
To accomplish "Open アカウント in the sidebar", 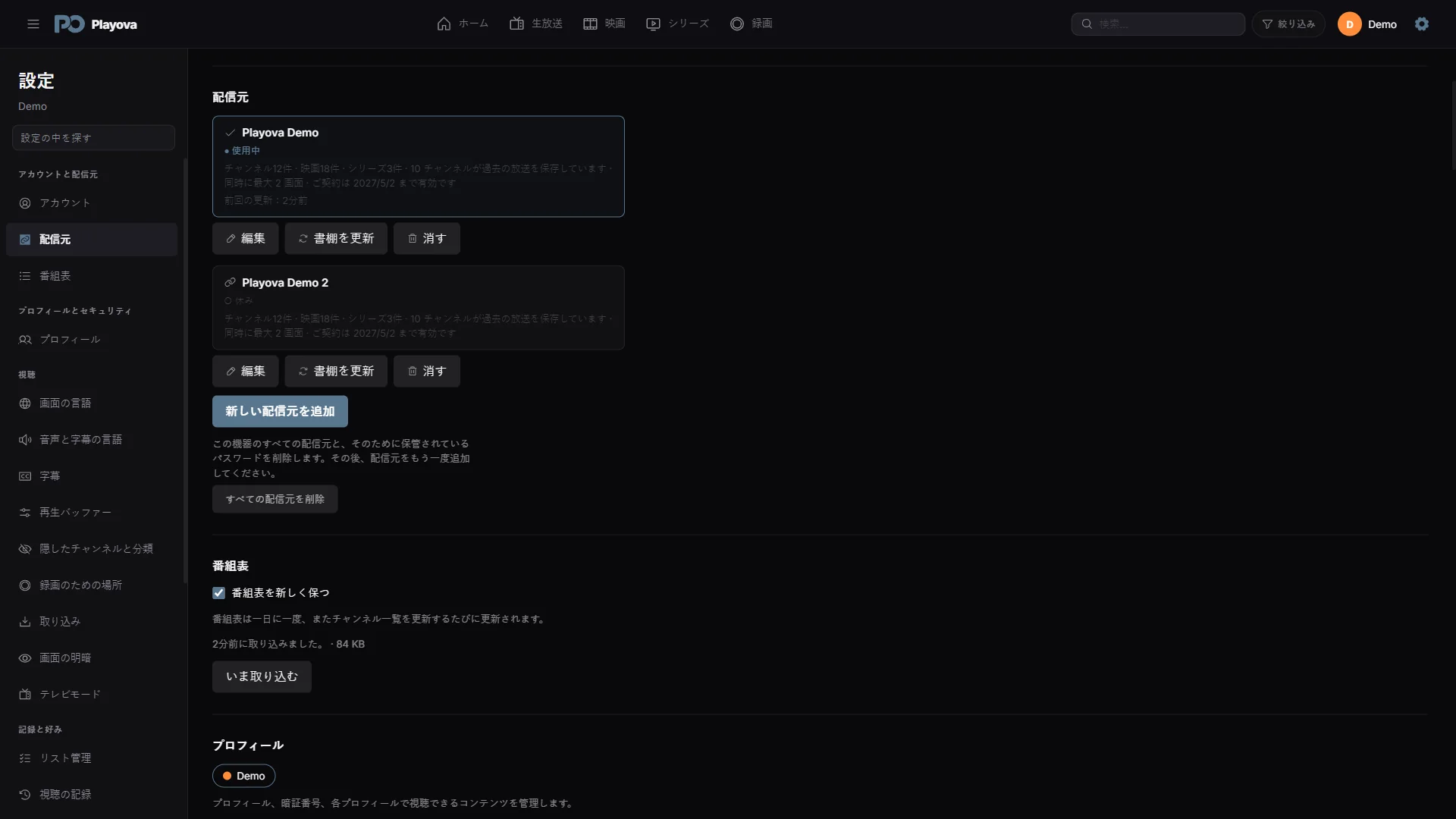I will (92, 203).
